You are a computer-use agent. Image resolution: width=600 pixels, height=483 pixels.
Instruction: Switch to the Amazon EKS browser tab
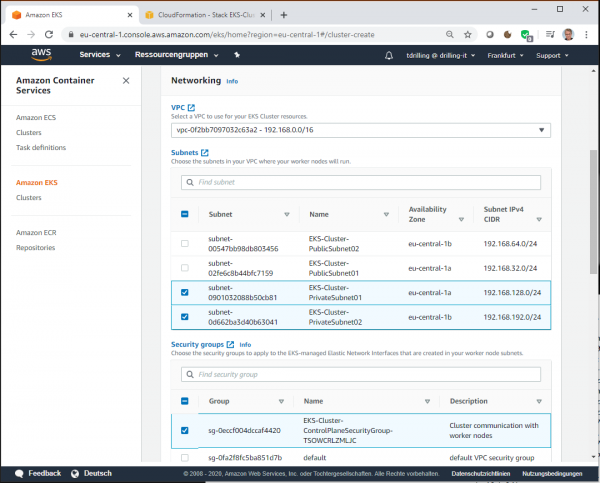click(72, 15)
